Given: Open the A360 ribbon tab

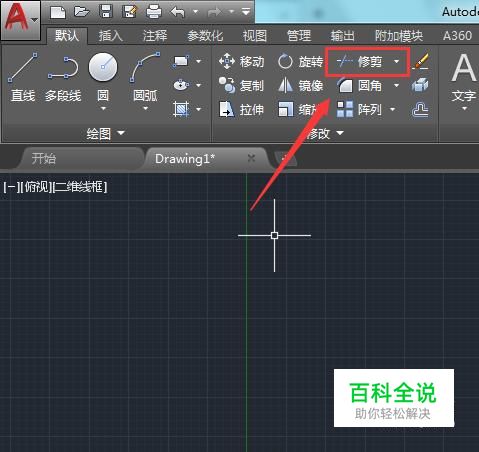Looking at the screenshot, I should [457, 35].
